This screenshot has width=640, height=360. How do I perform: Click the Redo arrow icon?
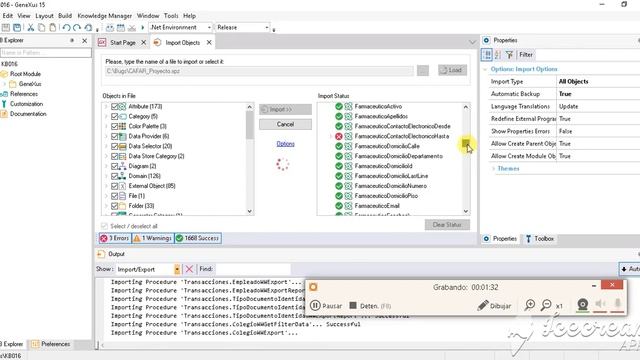point(77,28)
